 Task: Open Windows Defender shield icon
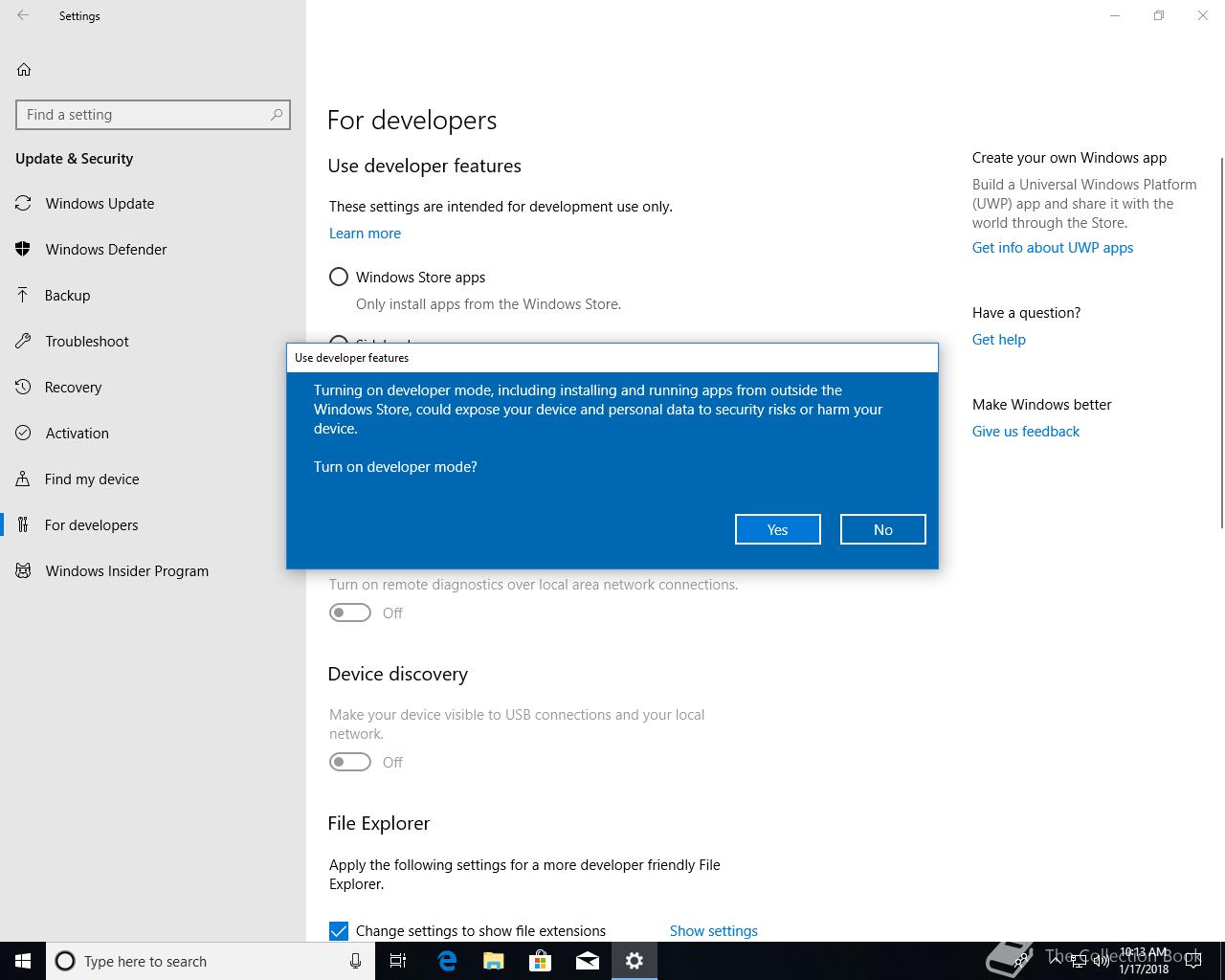23,249
